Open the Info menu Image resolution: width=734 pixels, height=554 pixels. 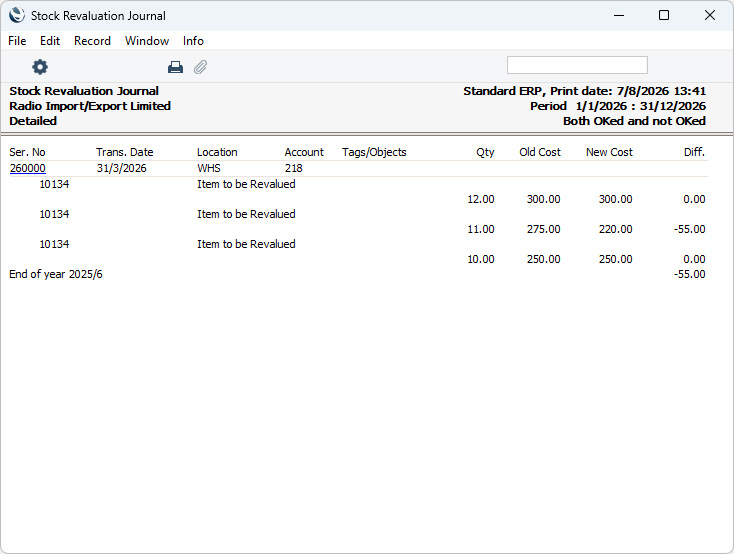193,41
